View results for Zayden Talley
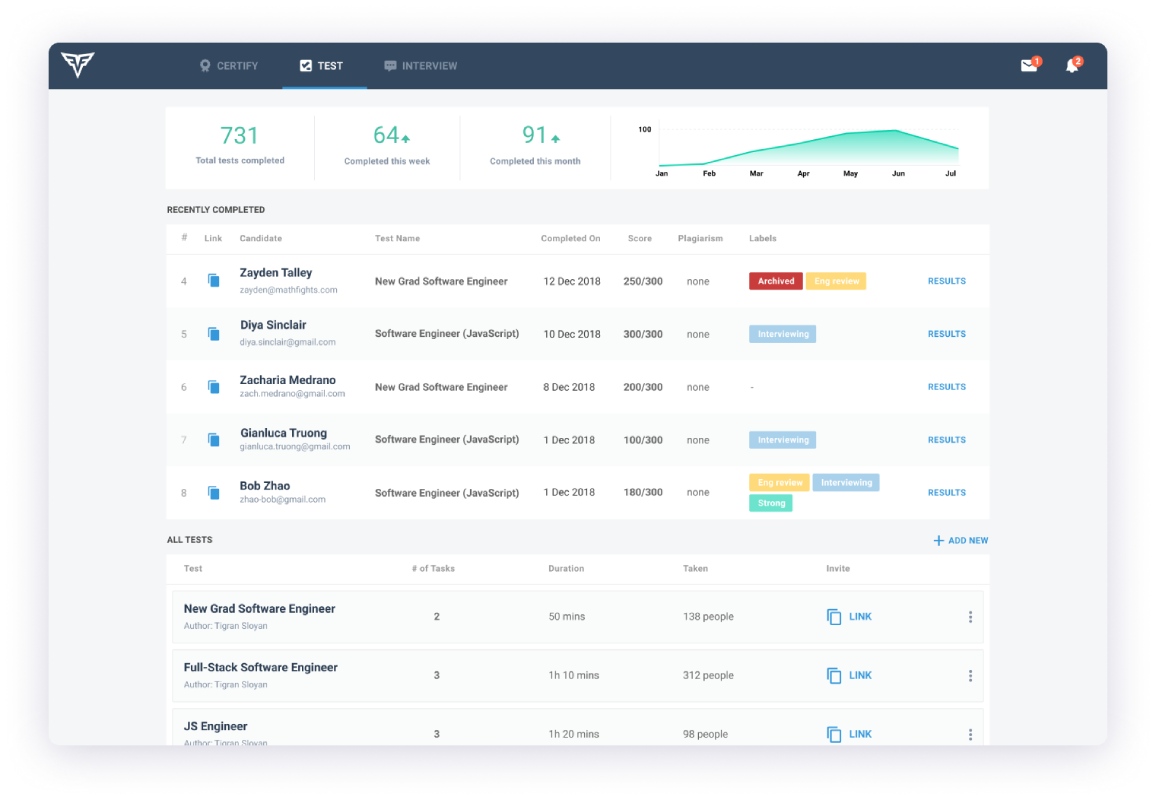This screenshot has width=1156, height=800. pos(947,281)
